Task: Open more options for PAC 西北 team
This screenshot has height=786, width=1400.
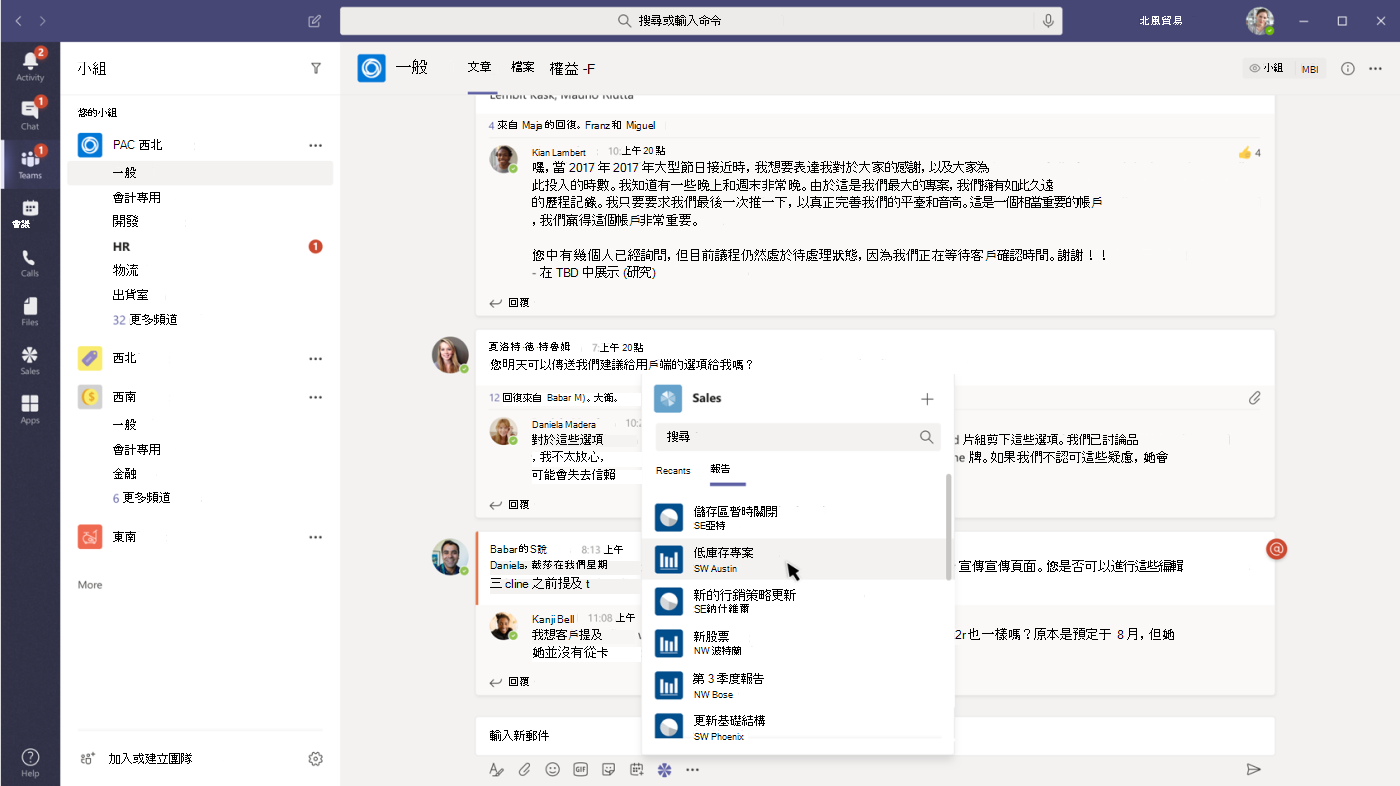Action: click(316, 145)
